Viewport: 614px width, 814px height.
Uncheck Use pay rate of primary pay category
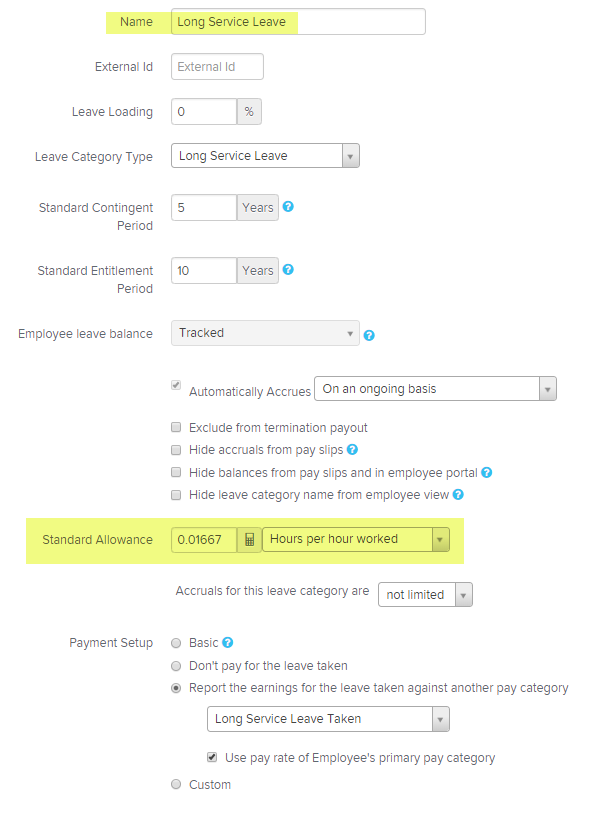pos(212,757)
